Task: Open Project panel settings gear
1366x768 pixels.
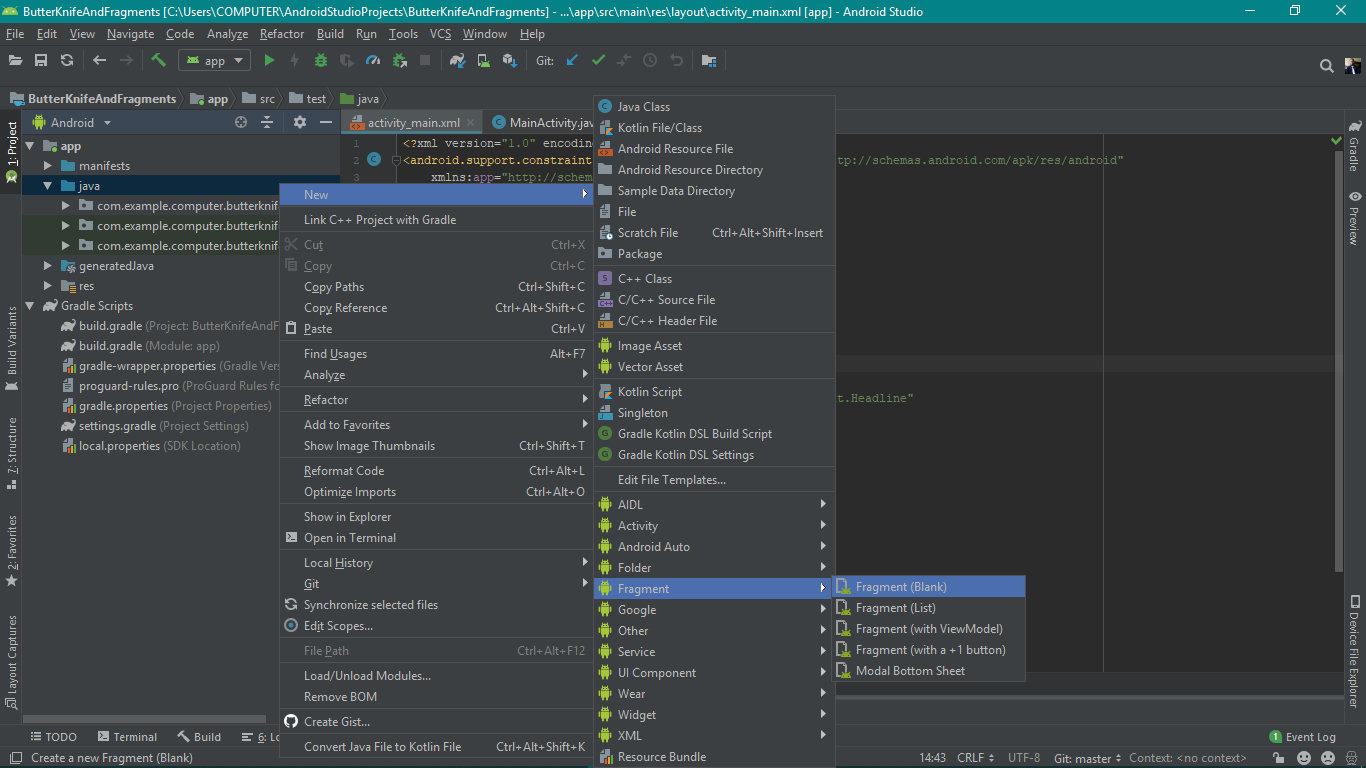Action: pos(300,122)
